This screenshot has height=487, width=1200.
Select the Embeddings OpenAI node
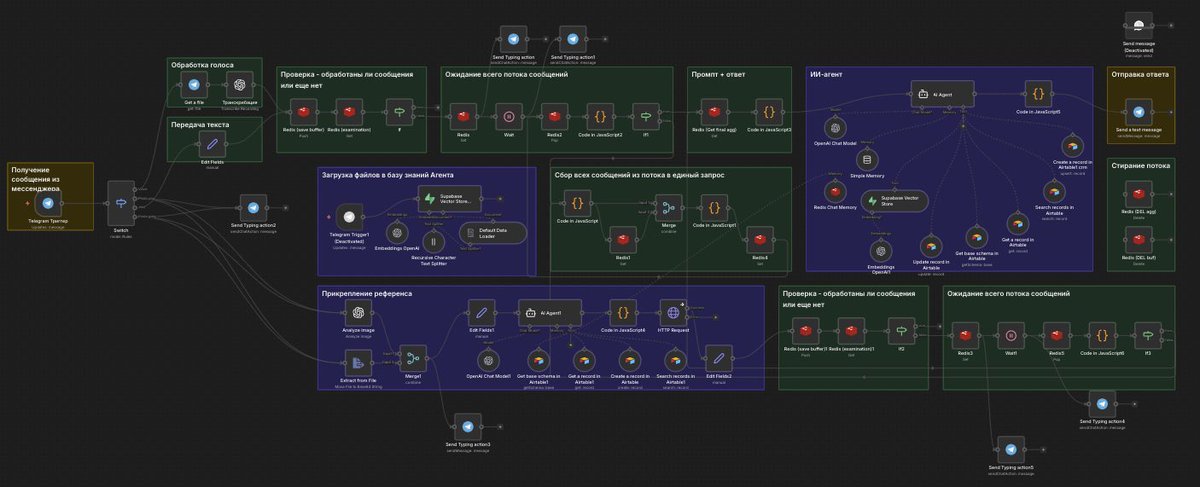point(395,231)
